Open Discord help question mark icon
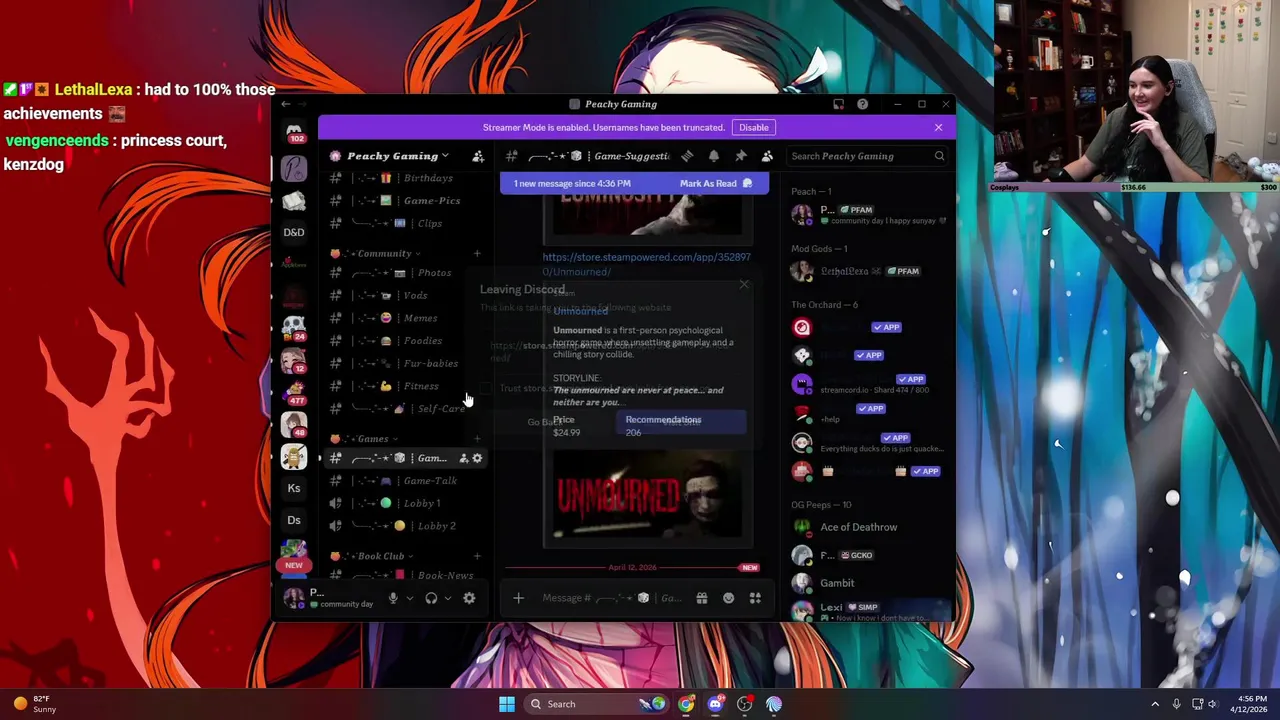1280x720 pixels. [862, 104]
